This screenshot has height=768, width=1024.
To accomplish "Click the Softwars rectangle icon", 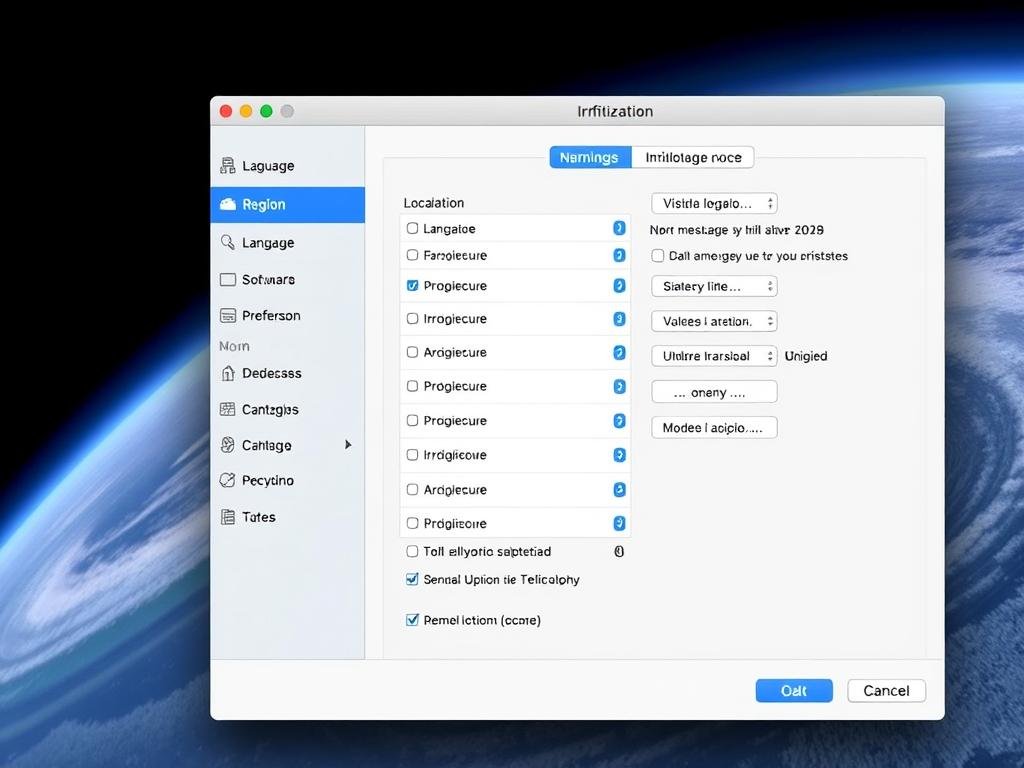I will (227, 280).
